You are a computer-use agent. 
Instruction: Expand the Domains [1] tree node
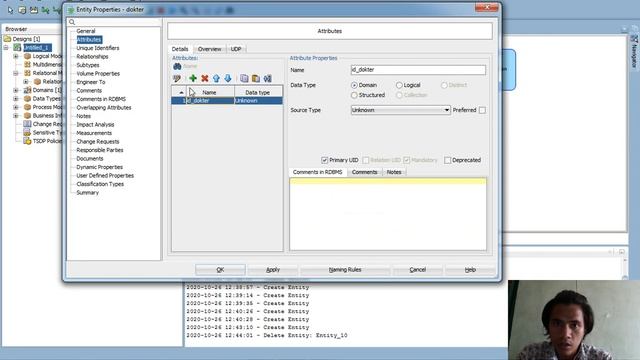pos(16,90)
